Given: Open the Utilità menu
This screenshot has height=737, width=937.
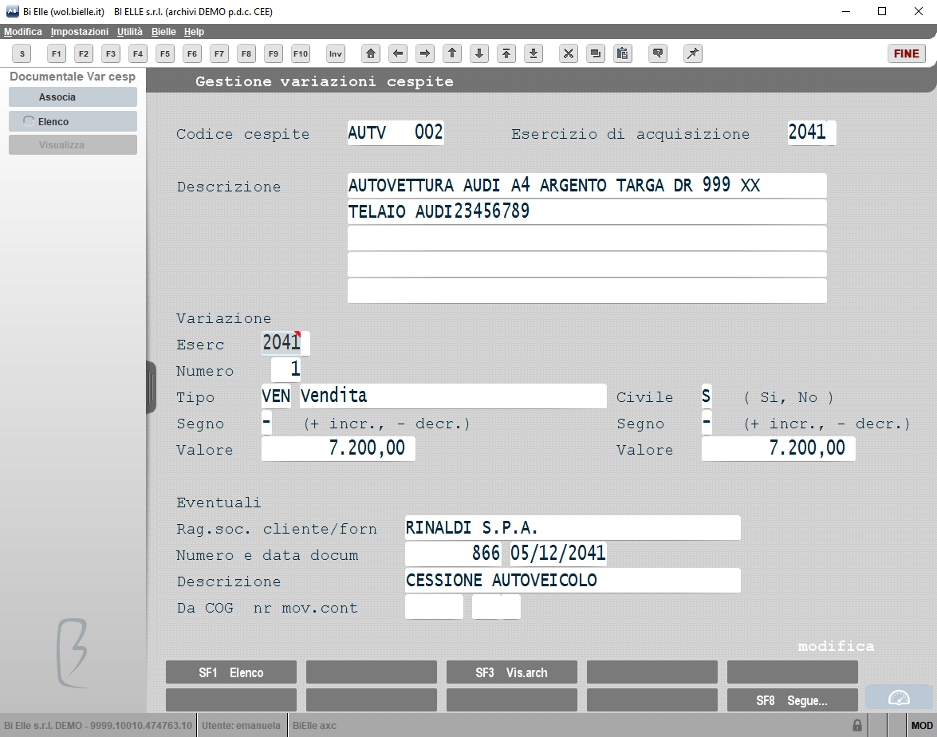Looking at the screenshot, I should [130, 32].
